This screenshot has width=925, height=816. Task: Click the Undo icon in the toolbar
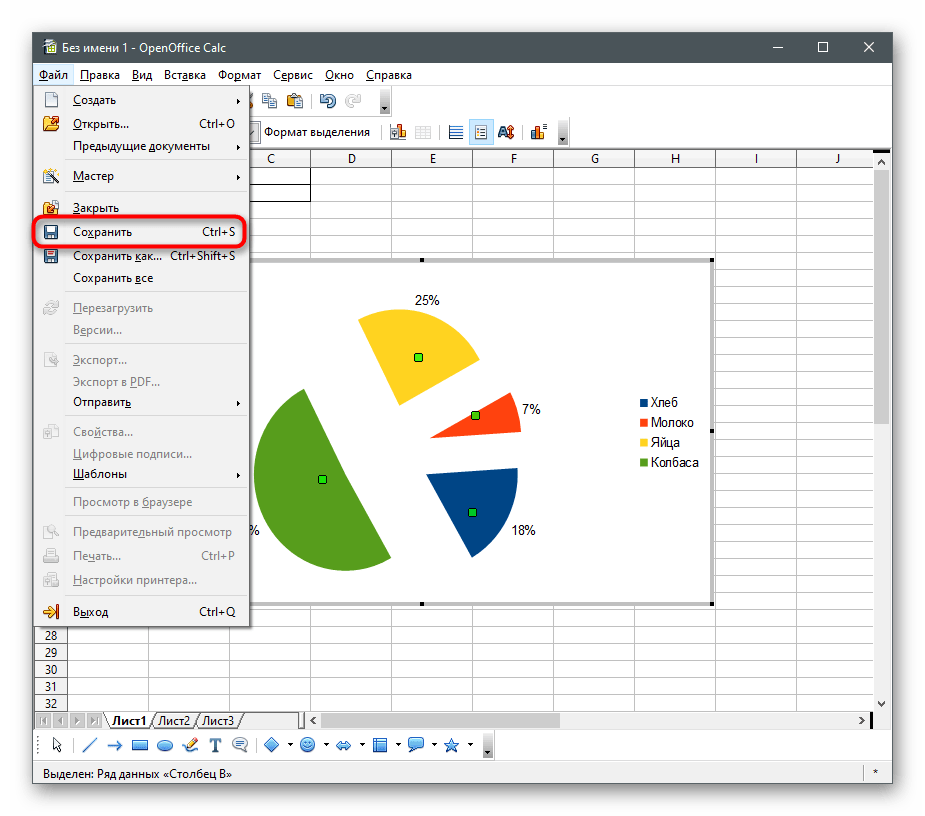pos(327,101)
